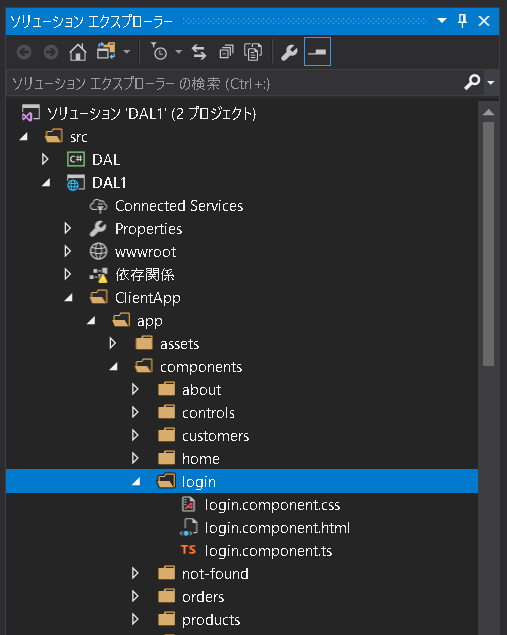This screenshot has height=635, width=507.
Task: Open the search options dropdown arrow
Action: click(491, 83)
